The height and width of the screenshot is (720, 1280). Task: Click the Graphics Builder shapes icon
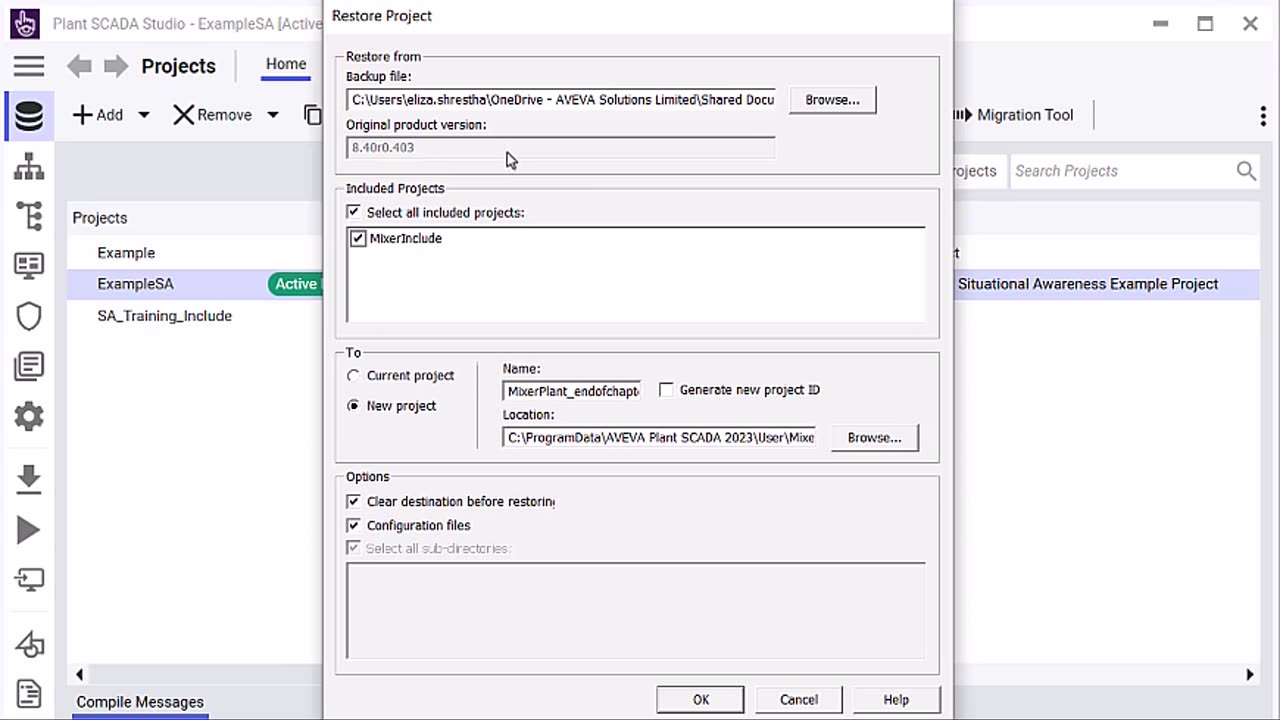click(29, 645)
